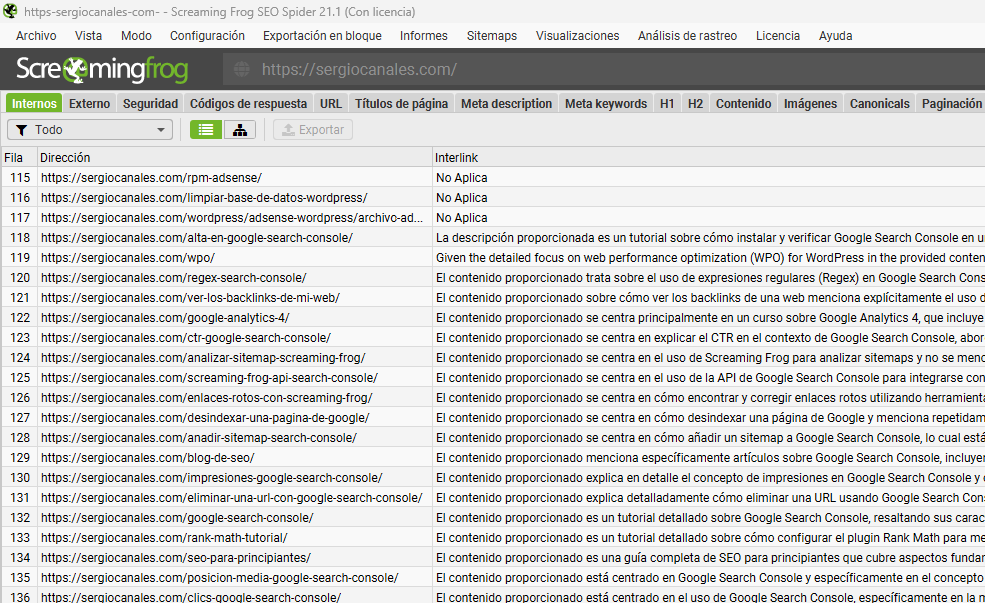The width and height of the screenshot is (985, 603).
Task: Open the Archivo menu
Action: (36, 36)
